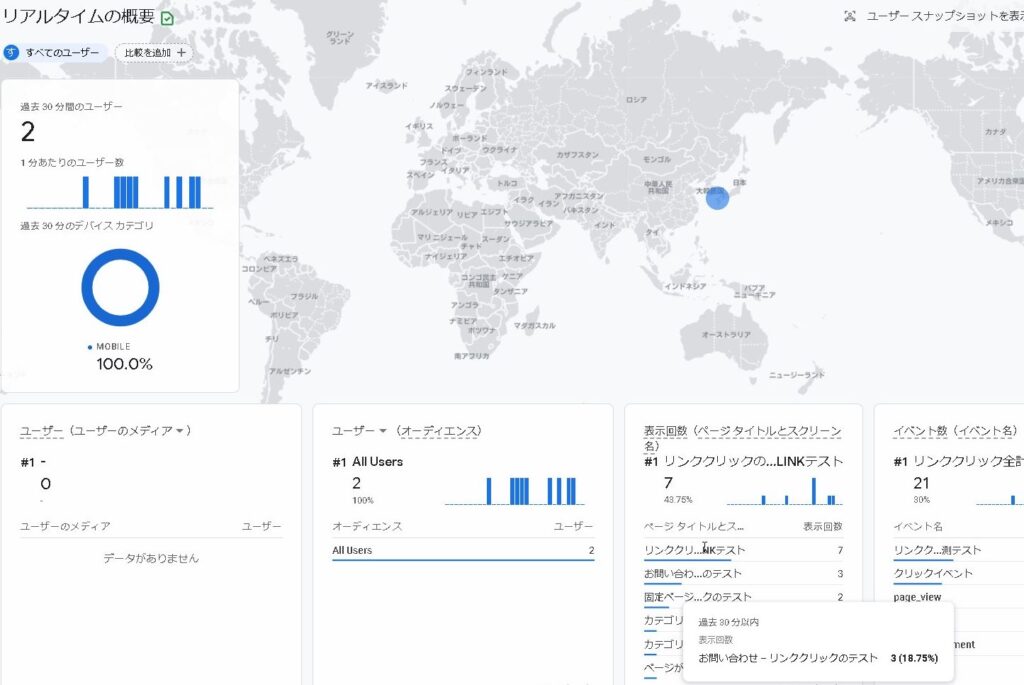Click the blue す badge icon

tap(11, 52)
